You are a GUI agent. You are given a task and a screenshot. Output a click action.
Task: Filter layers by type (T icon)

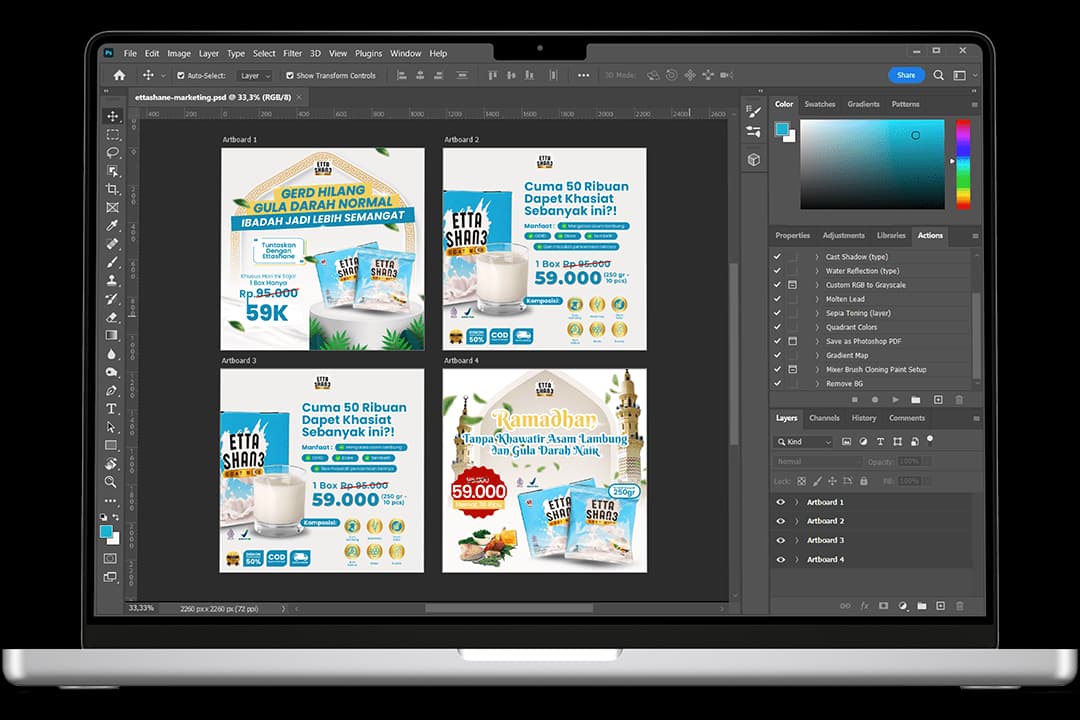[x=880, y=441]
